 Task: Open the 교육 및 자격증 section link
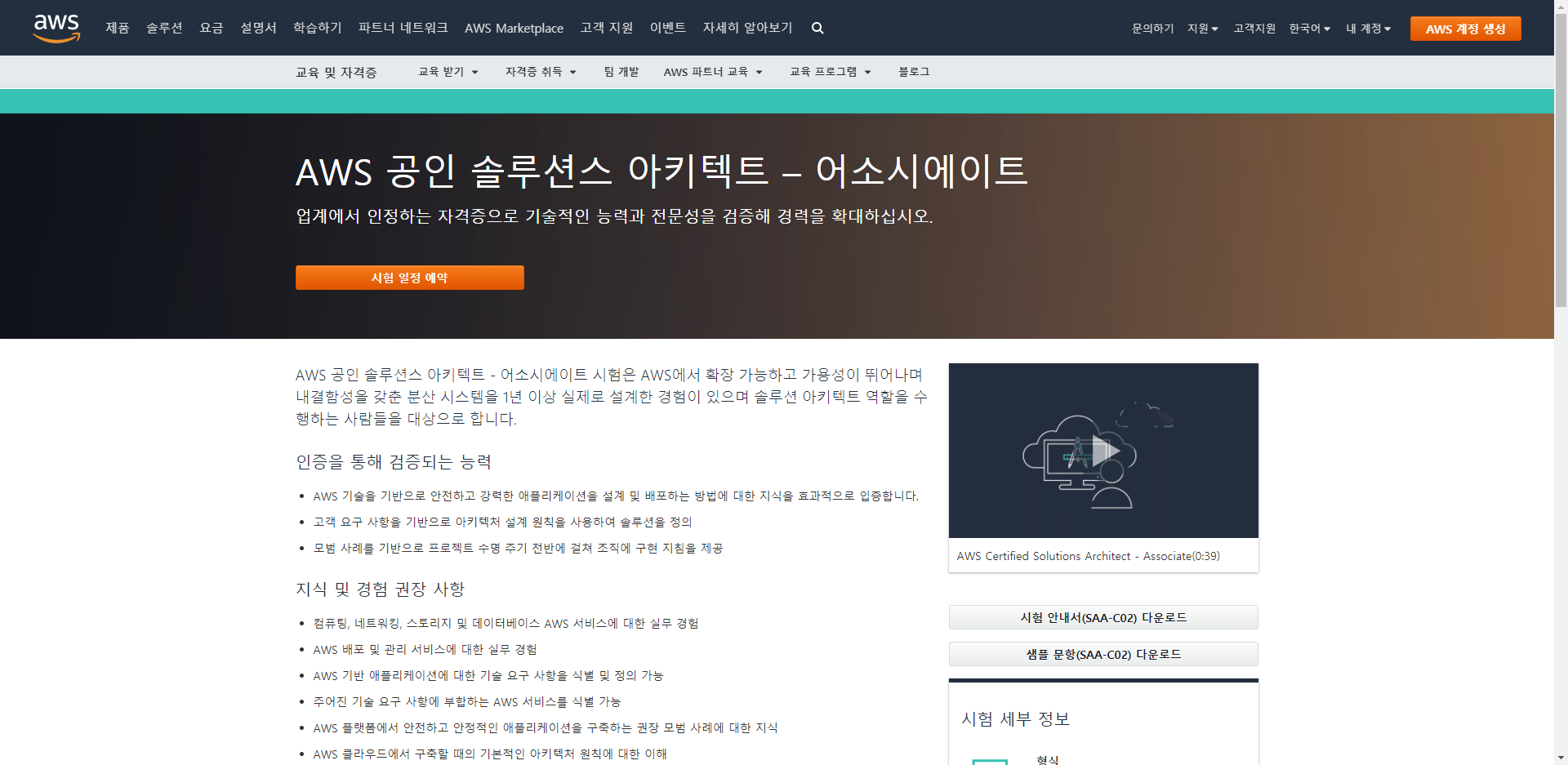[336, 73]
